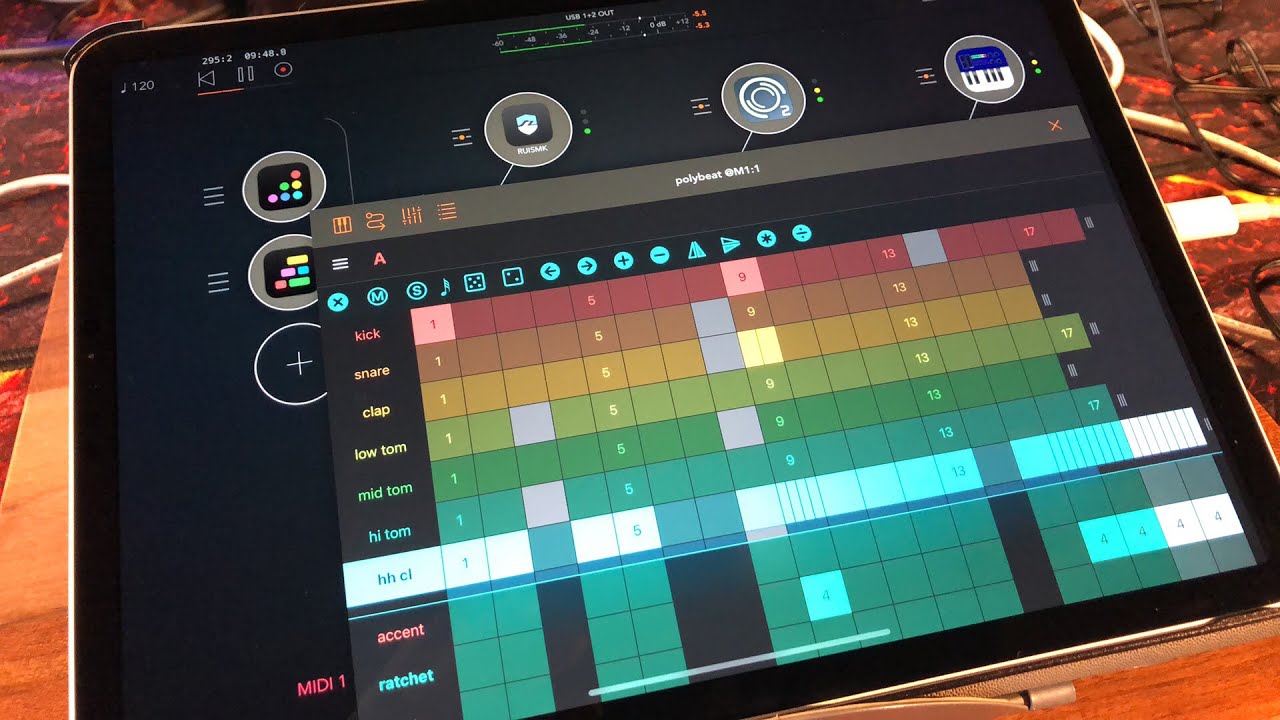1280x720 pixels.
Task: Click the clear X circle button
Action: [x=338, y=301]
